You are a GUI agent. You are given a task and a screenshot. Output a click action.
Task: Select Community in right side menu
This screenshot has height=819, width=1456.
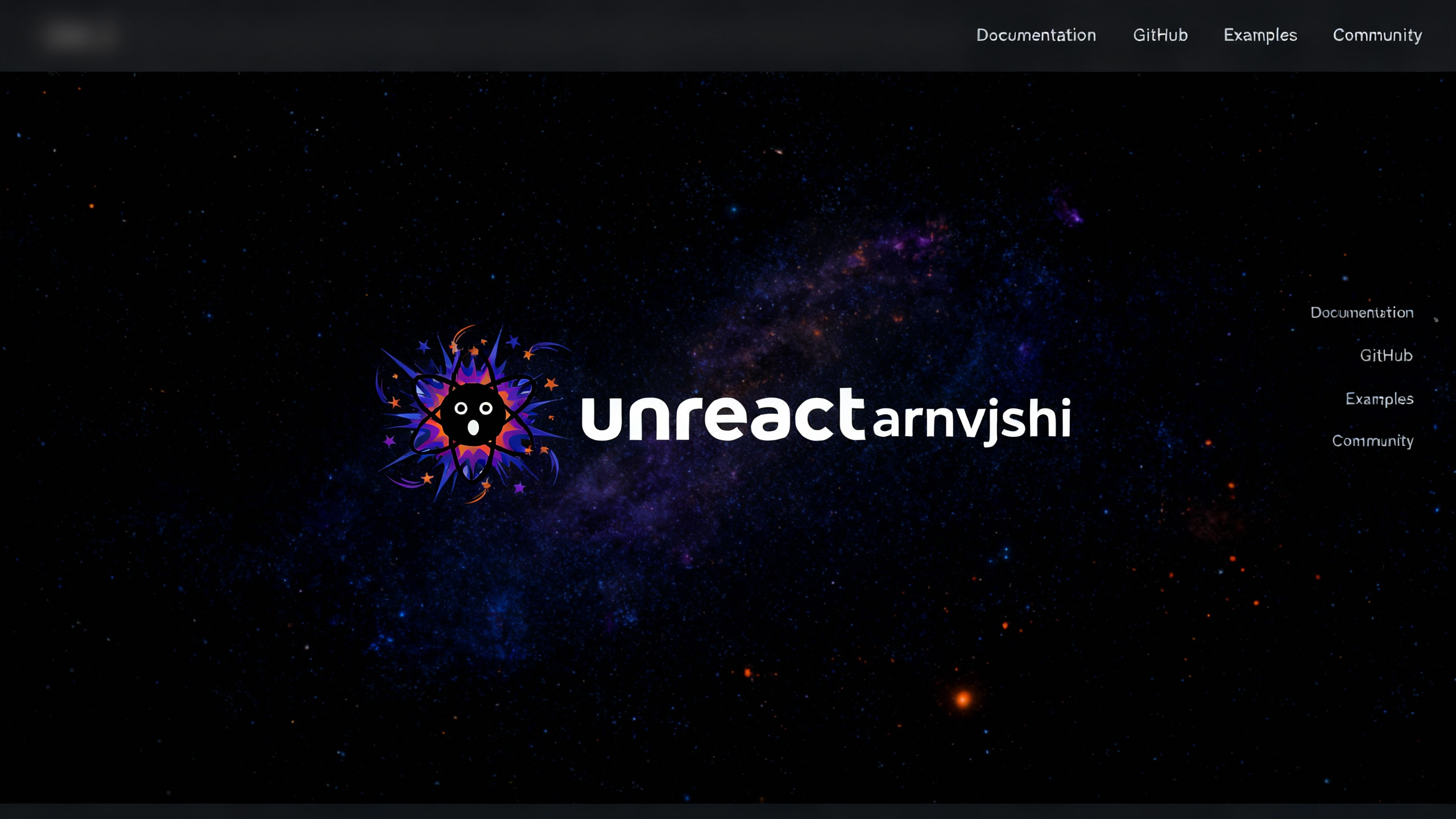(1372, 441)
